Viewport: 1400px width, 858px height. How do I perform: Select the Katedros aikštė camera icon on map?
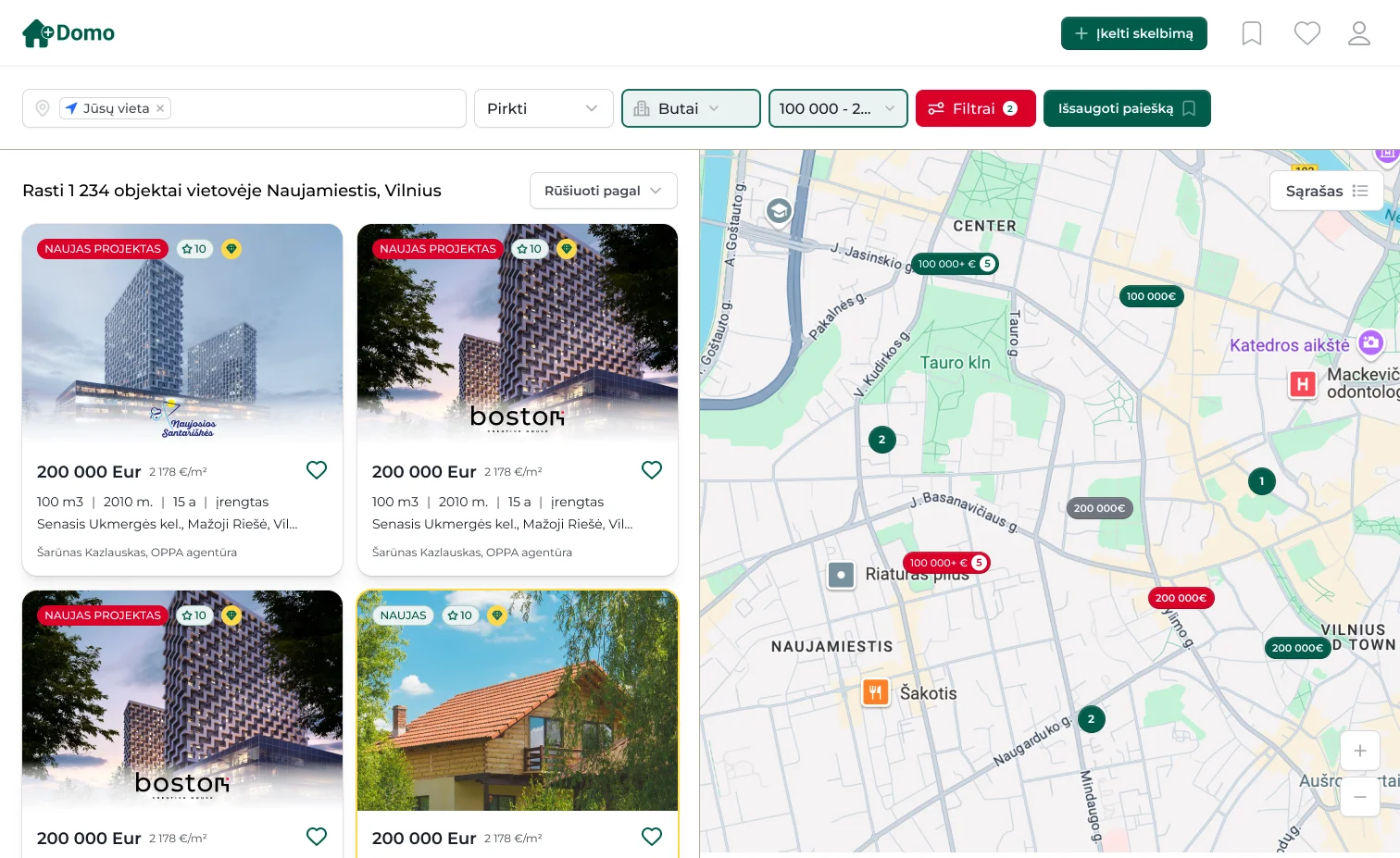pyautogui.click(x=1370, y=343)
